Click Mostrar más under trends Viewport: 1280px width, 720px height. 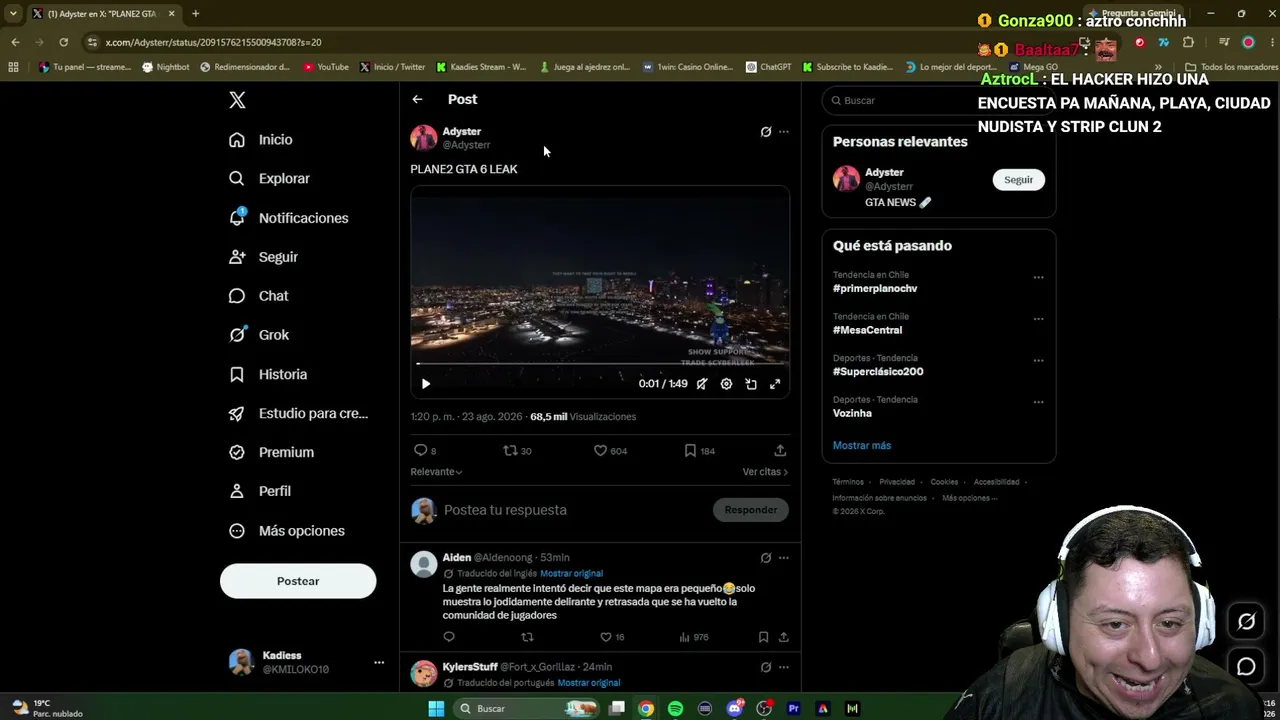(x=862, y=446)
